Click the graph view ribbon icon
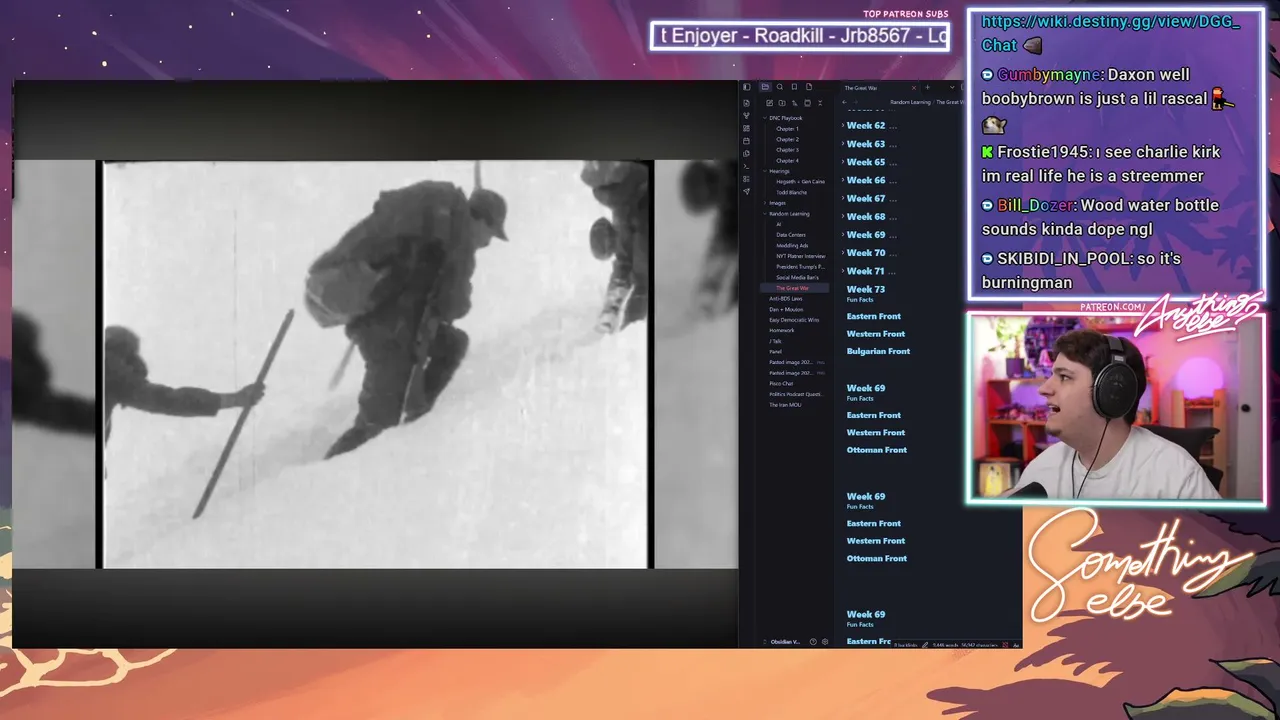The width and height of the screenshot is (1280, 720). click(x=746, y=116)
